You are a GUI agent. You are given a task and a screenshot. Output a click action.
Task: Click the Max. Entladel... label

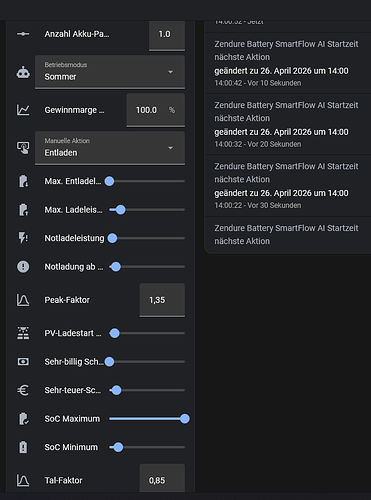(x=73, y=181)
